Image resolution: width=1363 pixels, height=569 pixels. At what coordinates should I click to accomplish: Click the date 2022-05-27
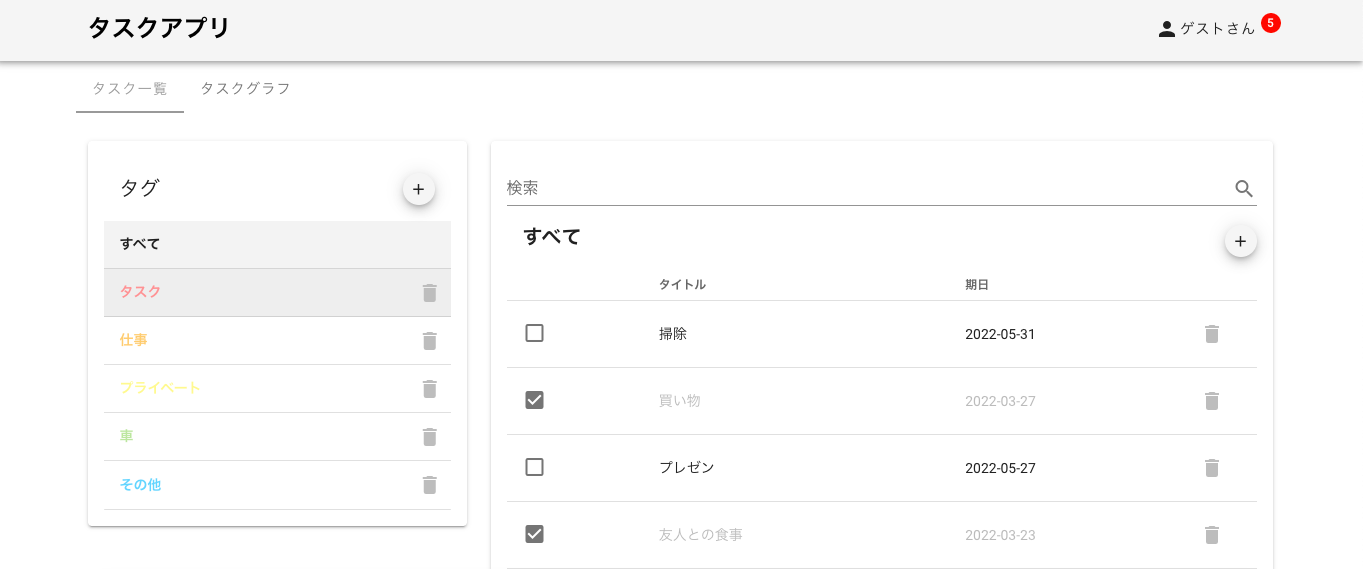(1000, 468)
